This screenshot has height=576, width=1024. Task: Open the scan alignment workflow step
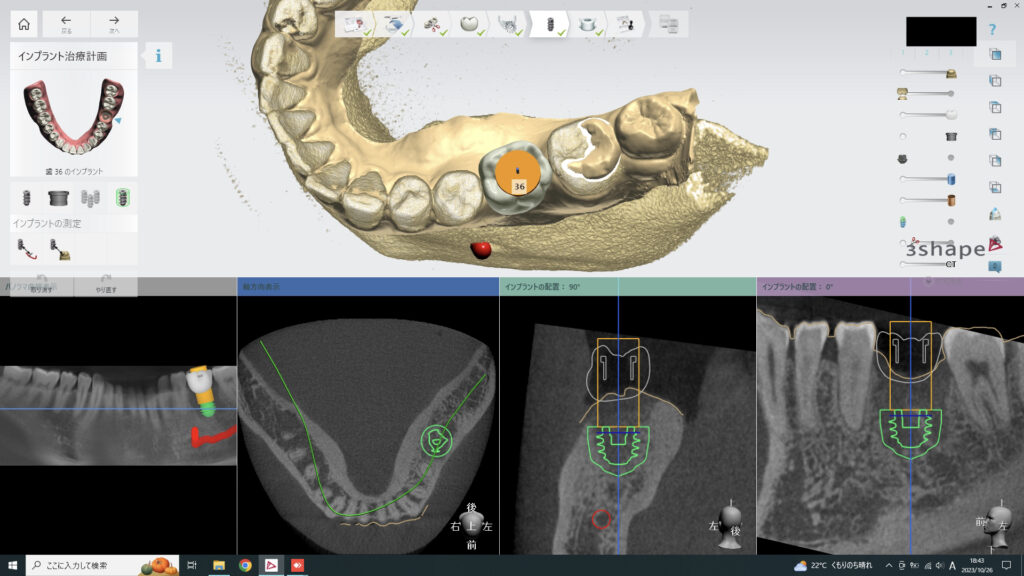click(x=393, y=24)
